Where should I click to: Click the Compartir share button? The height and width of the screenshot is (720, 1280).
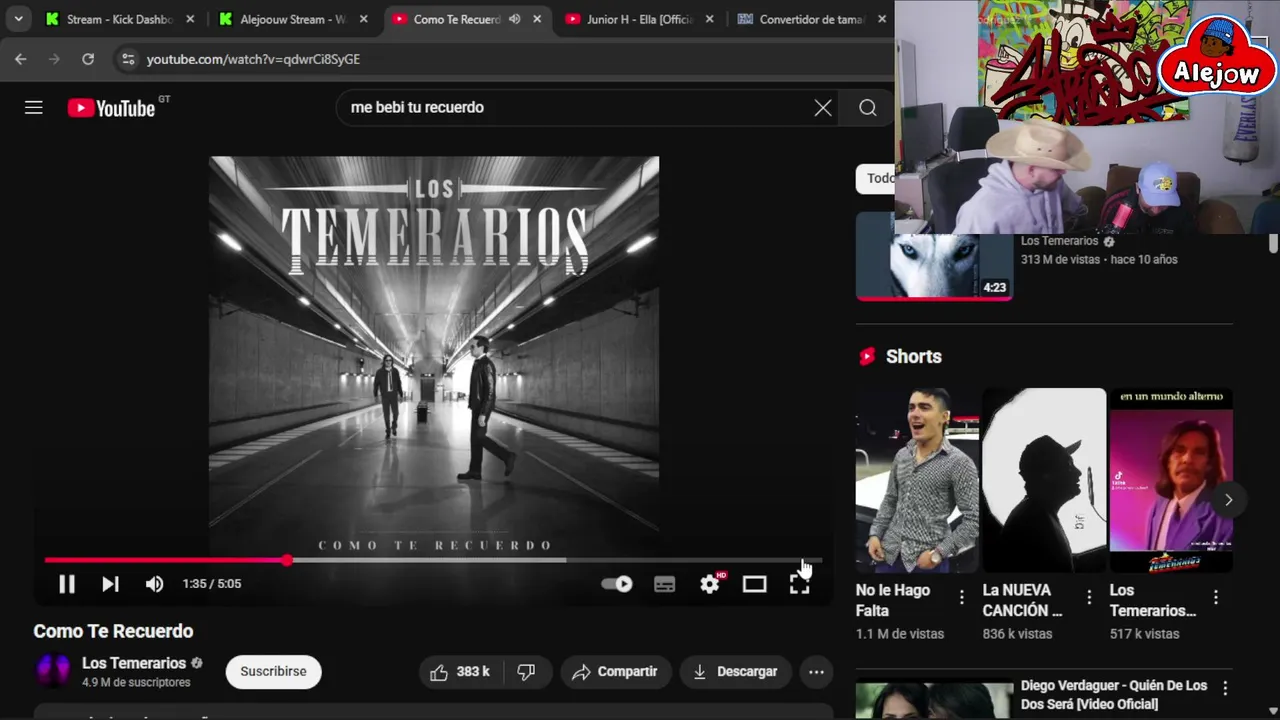pos(615,672)
